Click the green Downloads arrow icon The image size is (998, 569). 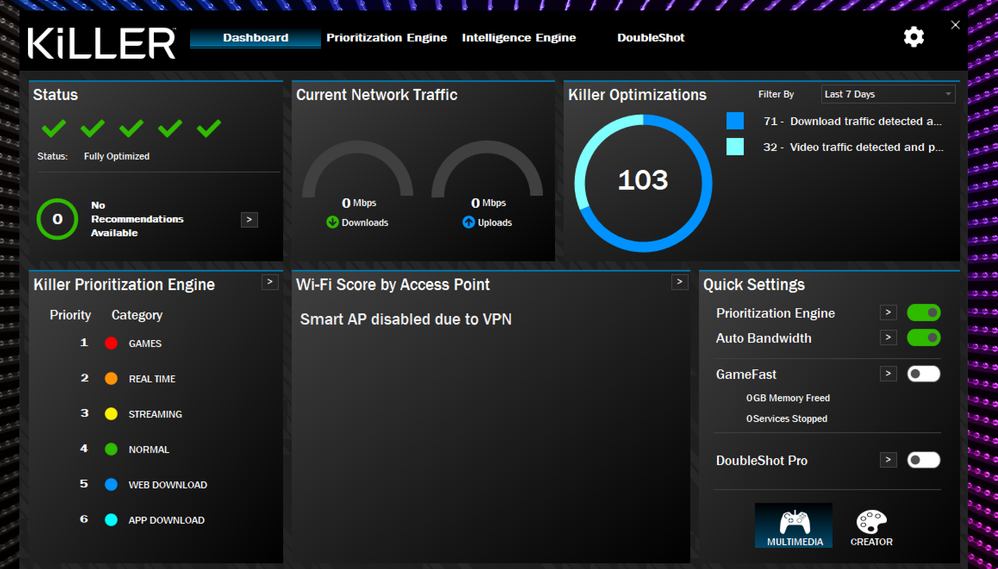tap(332, 222)
